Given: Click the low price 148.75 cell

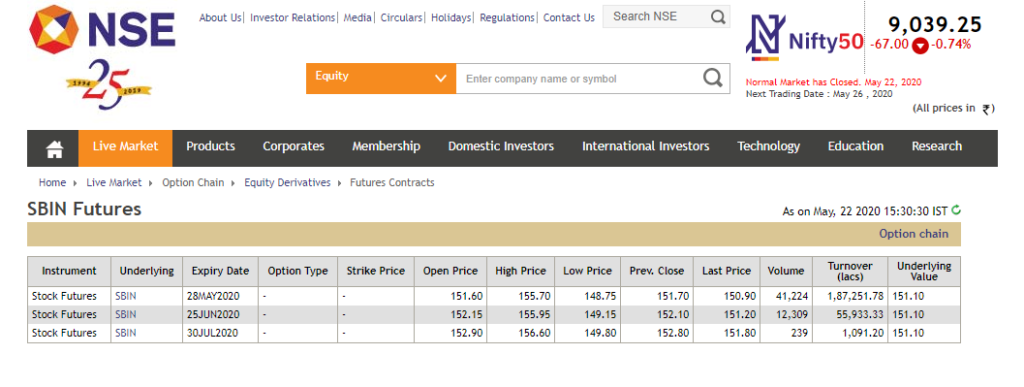Looking at the screenshot, I should coord(588,296).
